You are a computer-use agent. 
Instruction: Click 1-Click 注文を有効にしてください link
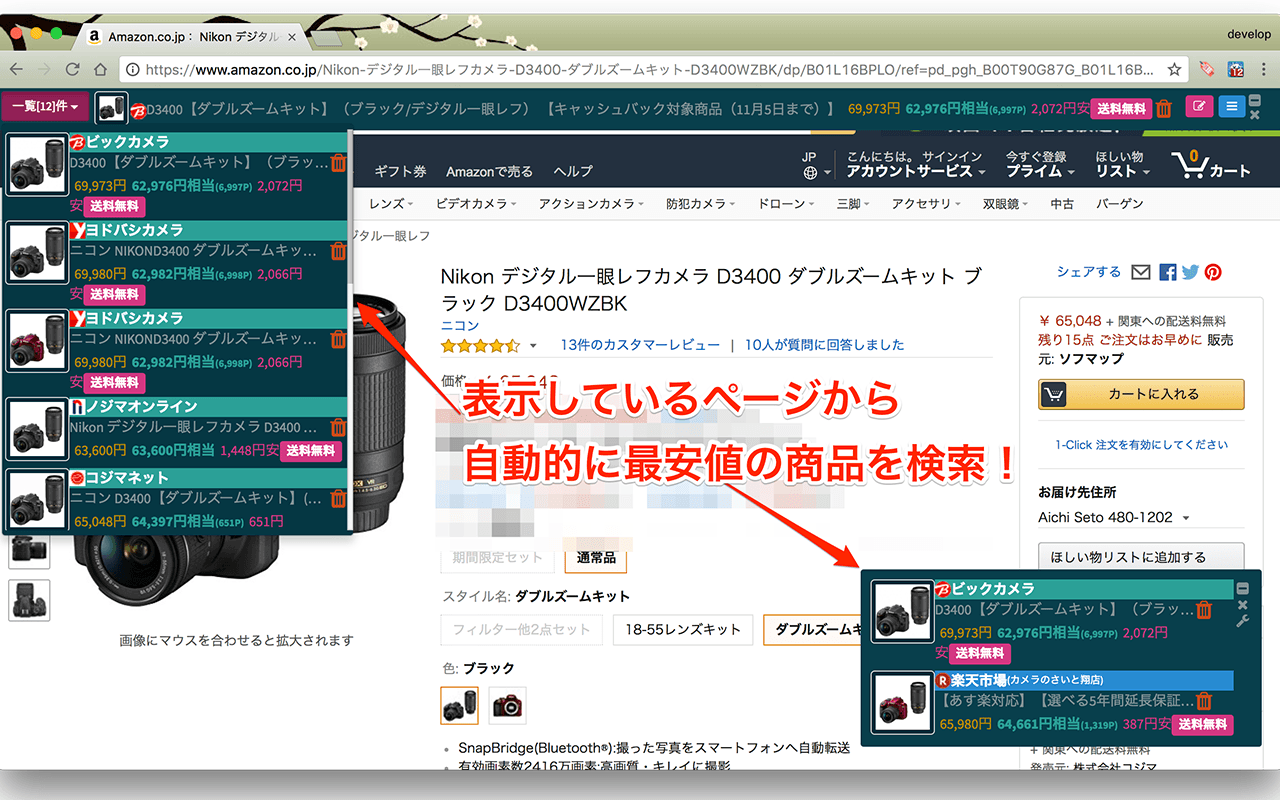pos(1141,444)
